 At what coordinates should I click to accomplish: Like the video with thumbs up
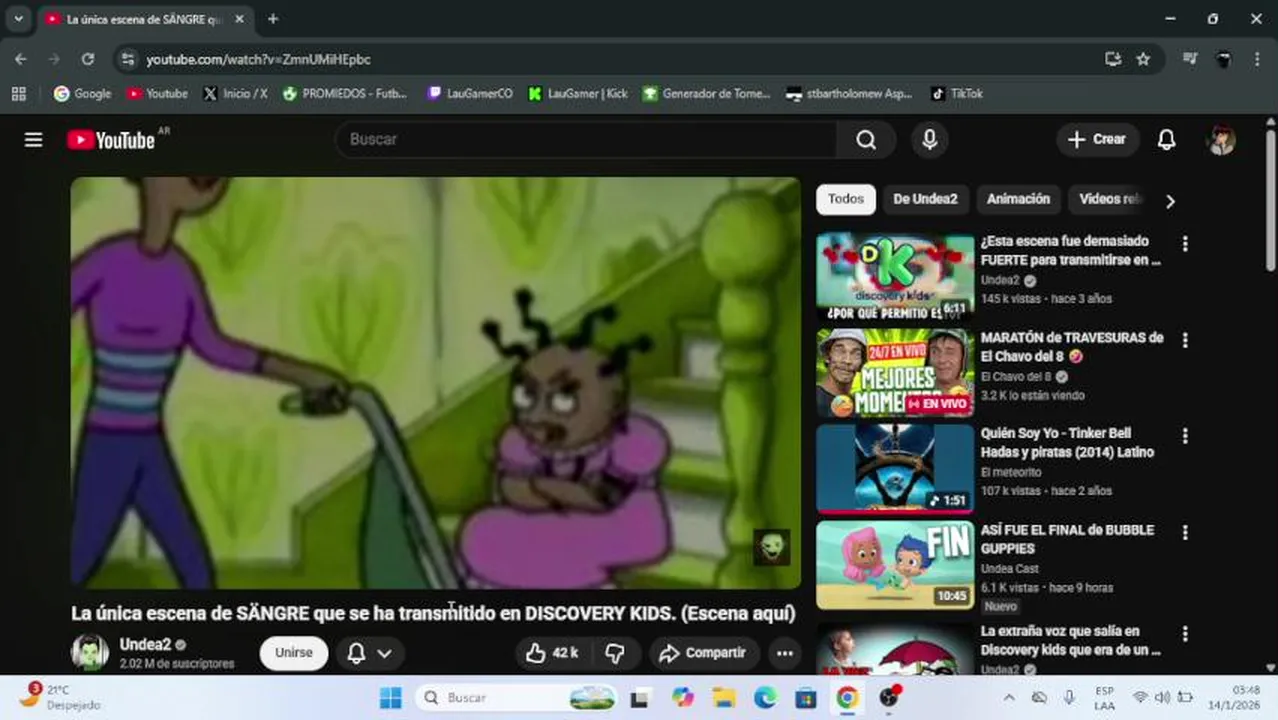click(553, 653)
